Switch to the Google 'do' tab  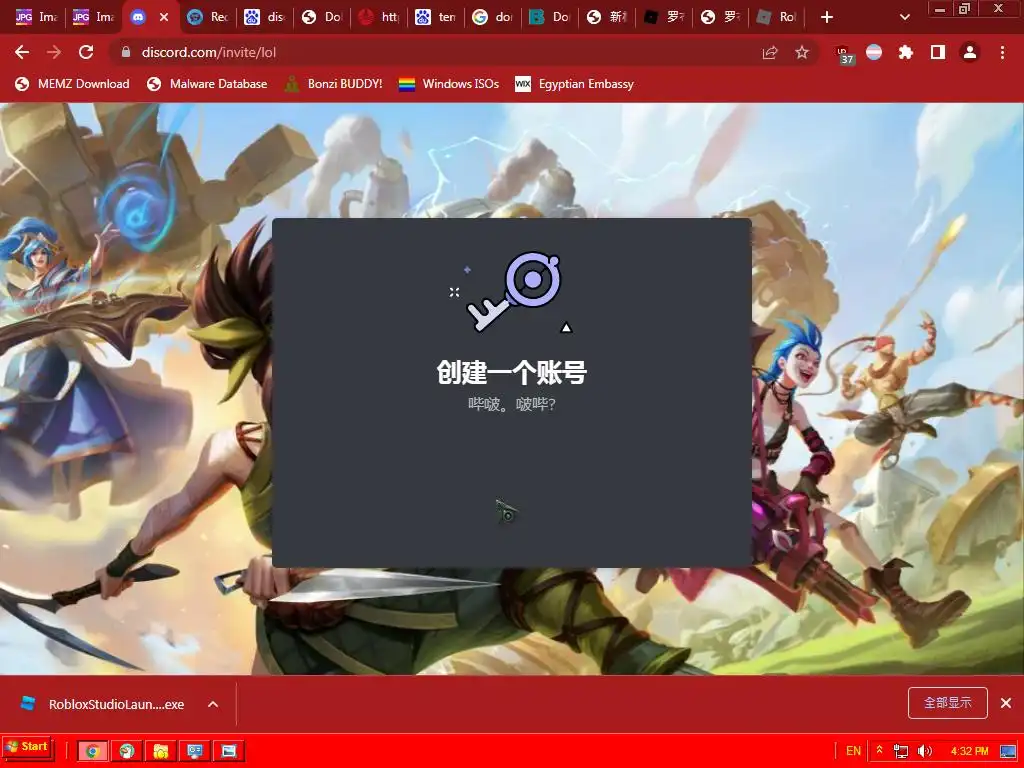(492, 17)
